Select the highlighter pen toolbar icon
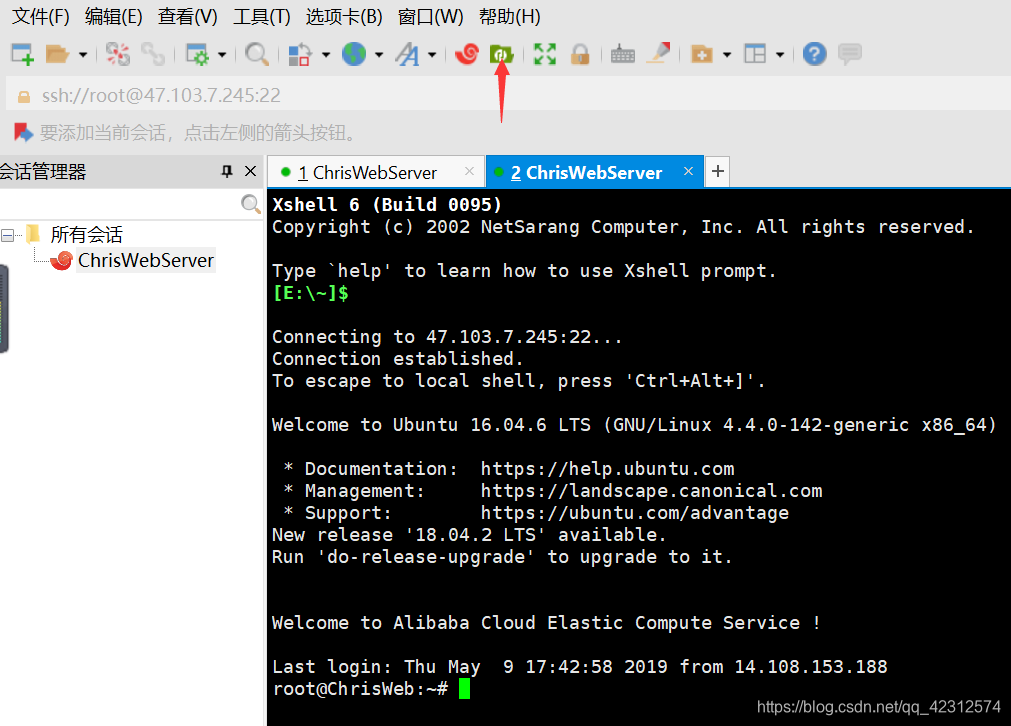The width and height of the screenshot is (1011, 726). coord(658,54)
